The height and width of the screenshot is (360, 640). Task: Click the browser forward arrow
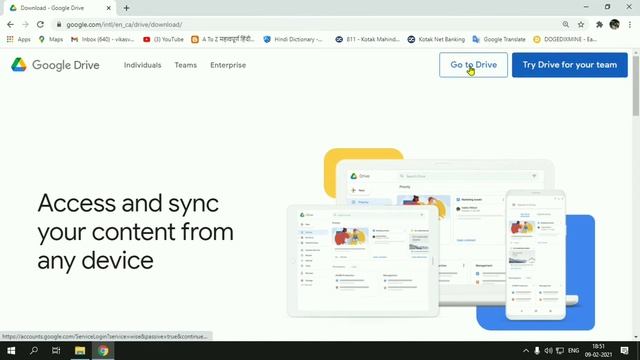(25, 24)
